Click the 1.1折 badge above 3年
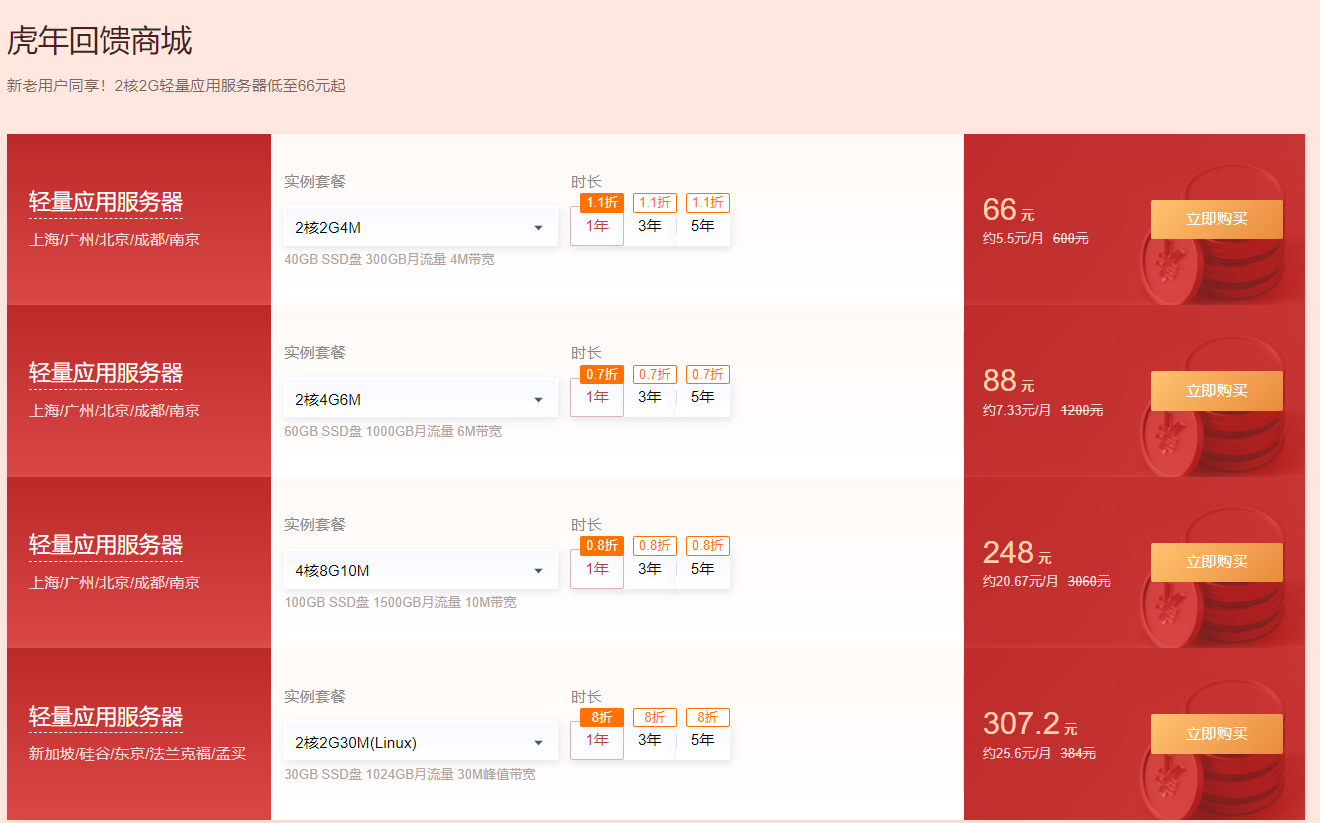This screenshot has height=823, width=1320. pyautogui.click(x=655, y=203)
